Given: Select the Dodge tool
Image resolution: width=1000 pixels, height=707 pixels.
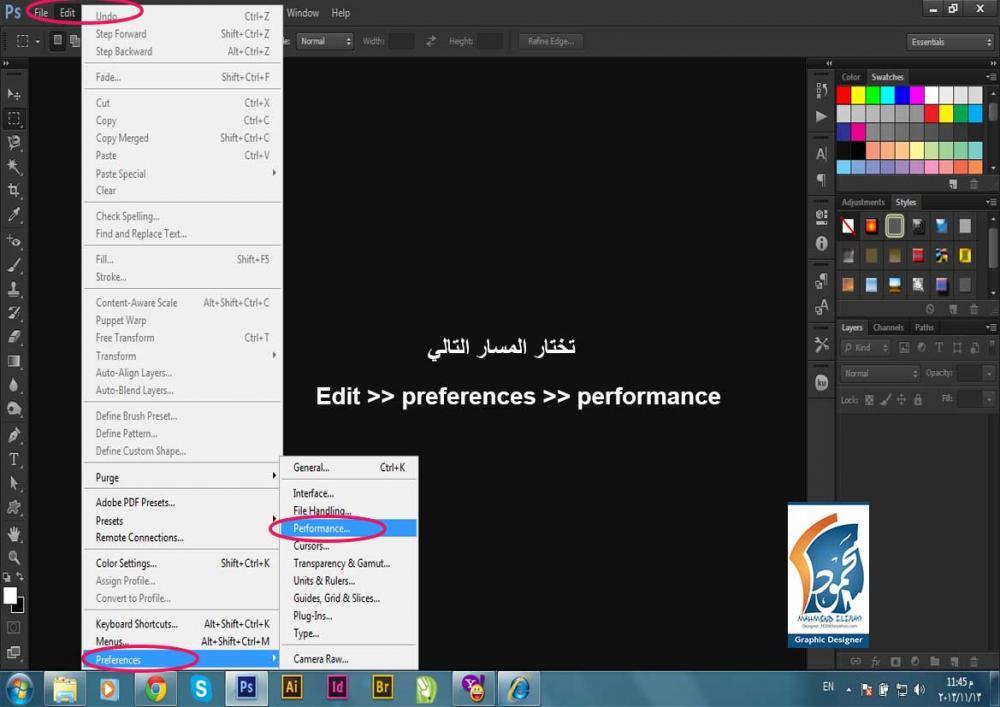Looking at the screenshot, I should 13,409.
